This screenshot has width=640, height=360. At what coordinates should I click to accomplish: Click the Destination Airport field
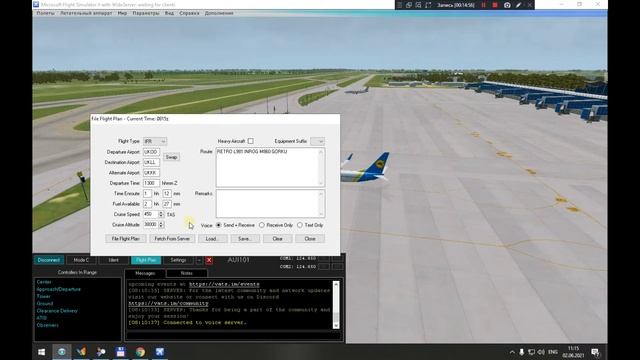151,162
